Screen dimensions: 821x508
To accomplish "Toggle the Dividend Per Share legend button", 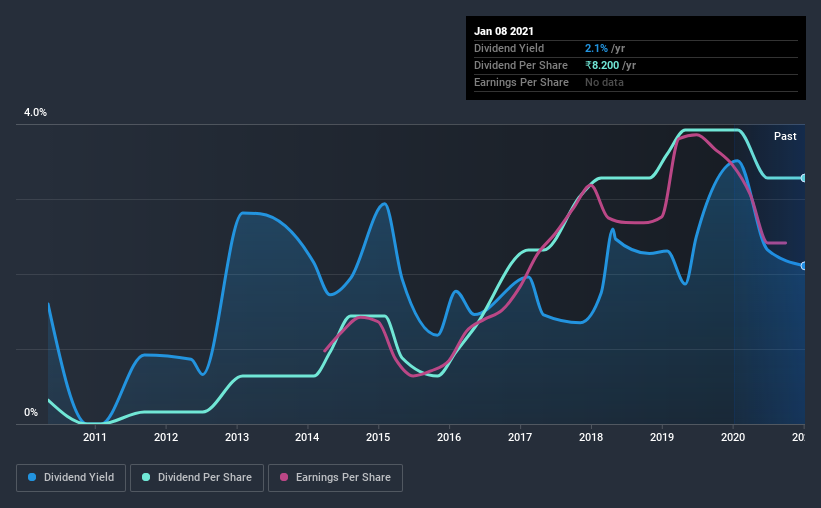I will tap(197, 478).
